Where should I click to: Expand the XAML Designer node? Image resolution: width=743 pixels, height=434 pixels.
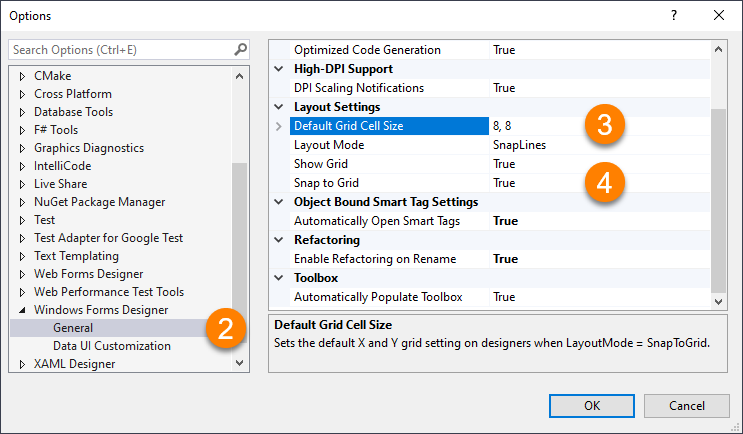(23, 364)
